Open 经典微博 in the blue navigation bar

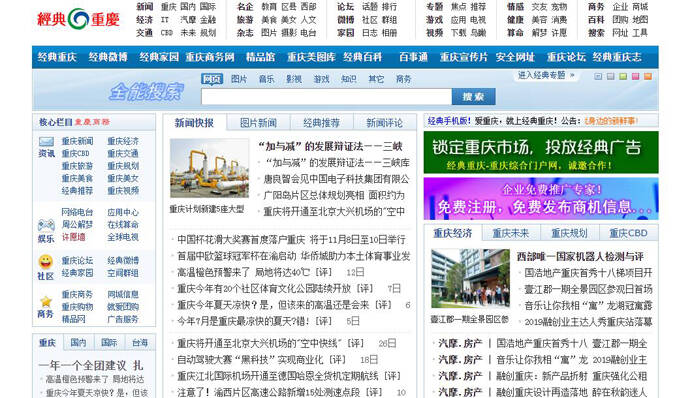108,57
